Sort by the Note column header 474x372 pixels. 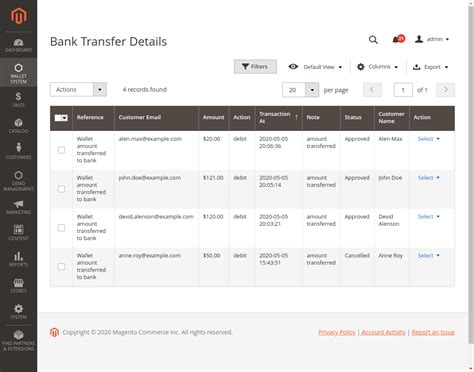[321, 118]
